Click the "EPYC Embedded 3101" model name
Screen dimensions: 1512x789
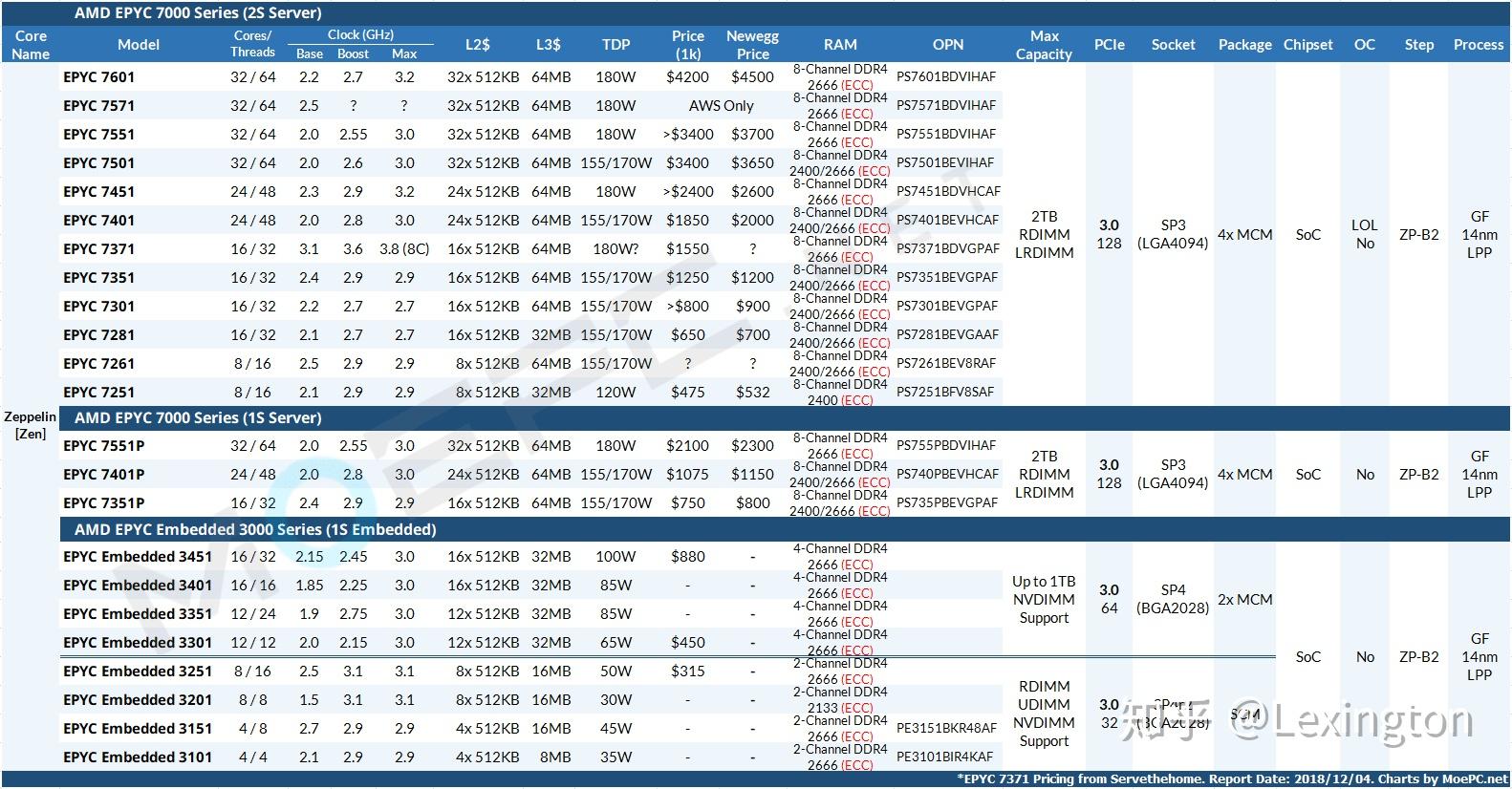(138, 757)
